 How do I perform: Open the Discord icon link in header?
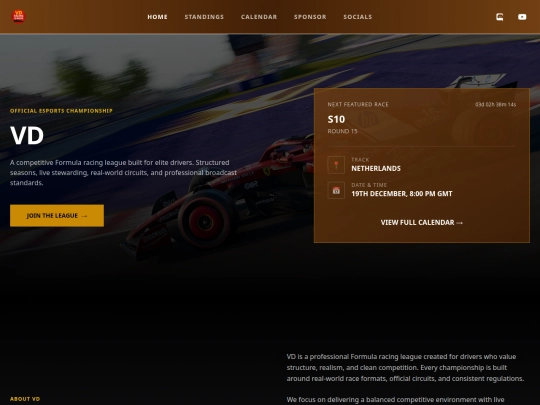500,17
